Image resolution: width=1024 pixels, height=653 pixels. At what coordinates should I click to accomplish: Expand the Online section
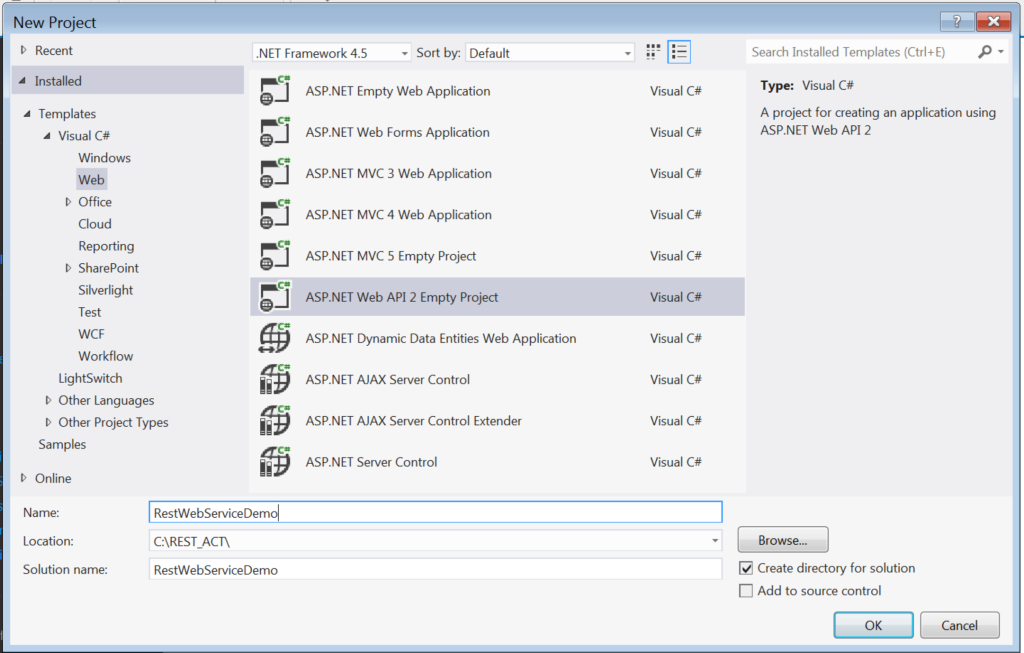[x=24, y=478]
